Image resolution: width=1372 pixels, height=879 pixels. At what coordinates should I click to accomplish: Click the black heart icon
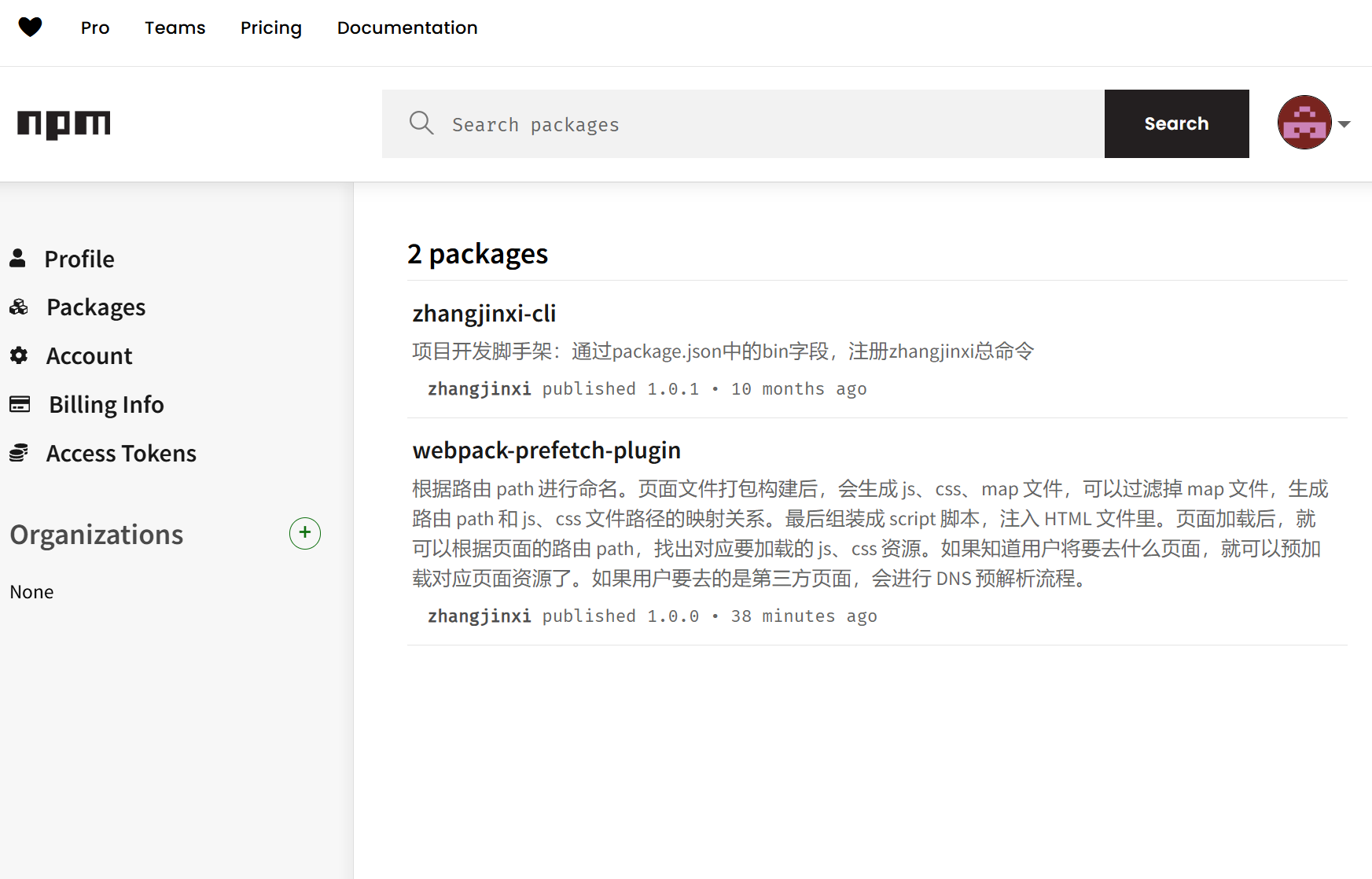coord(30,28)
